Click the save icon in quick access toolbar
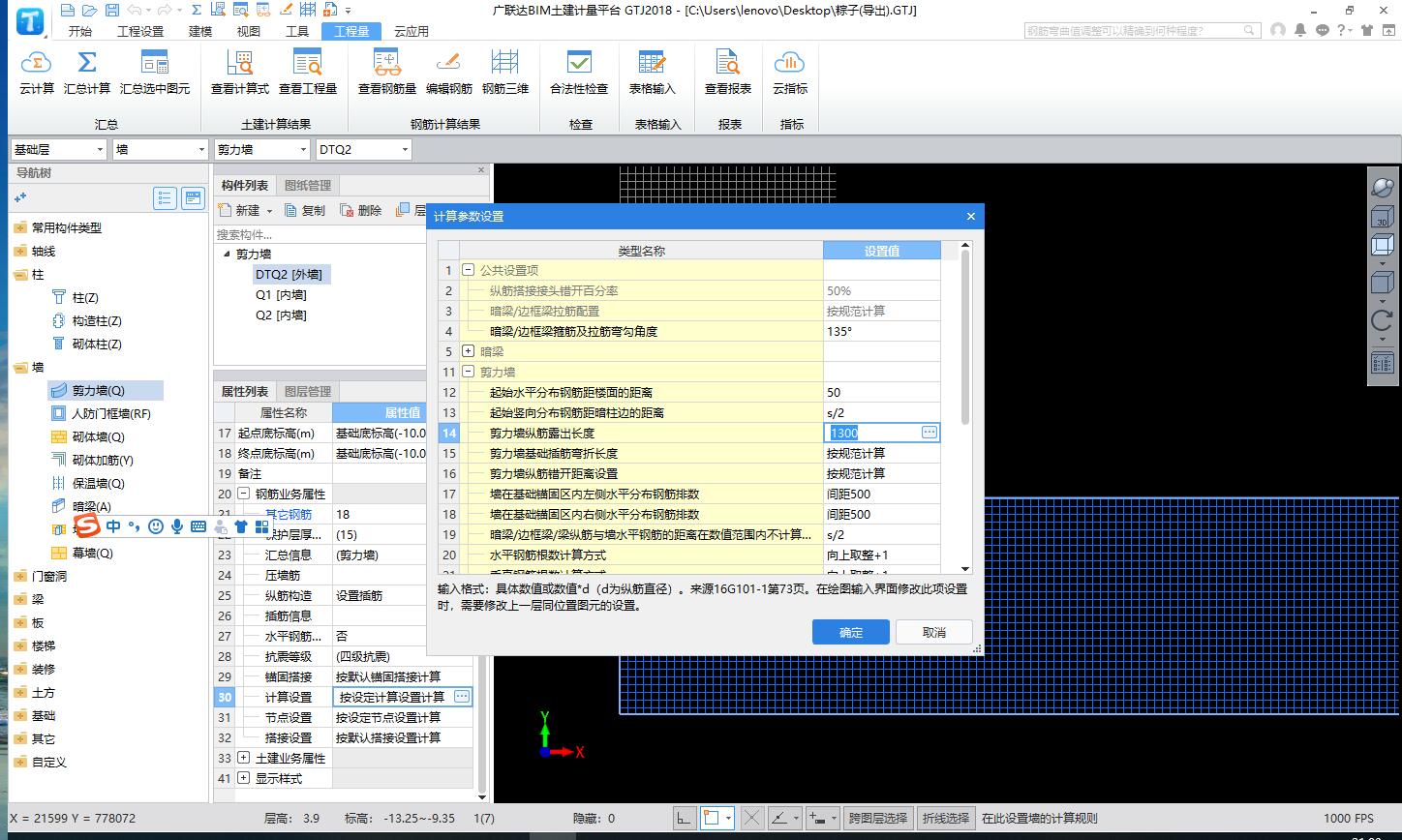1402x840 pixels. click(x=112, y=11)
